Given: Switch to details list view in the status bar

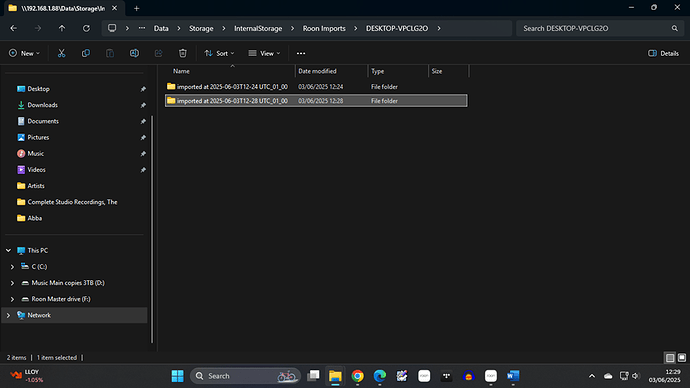Looking at the screenshot, I should tap(670, 357).
